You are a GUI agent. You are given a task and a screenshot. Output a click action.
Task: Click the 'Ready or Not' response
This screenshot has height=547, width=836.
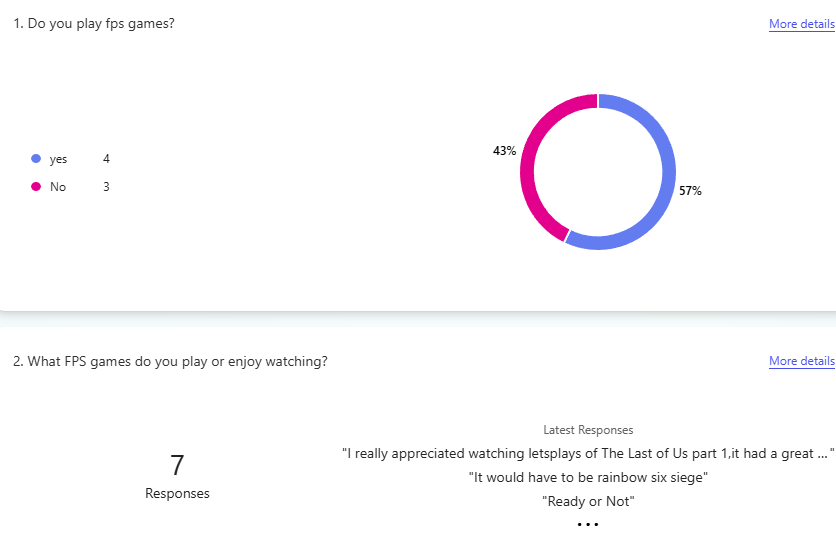(x=588, y=501)
